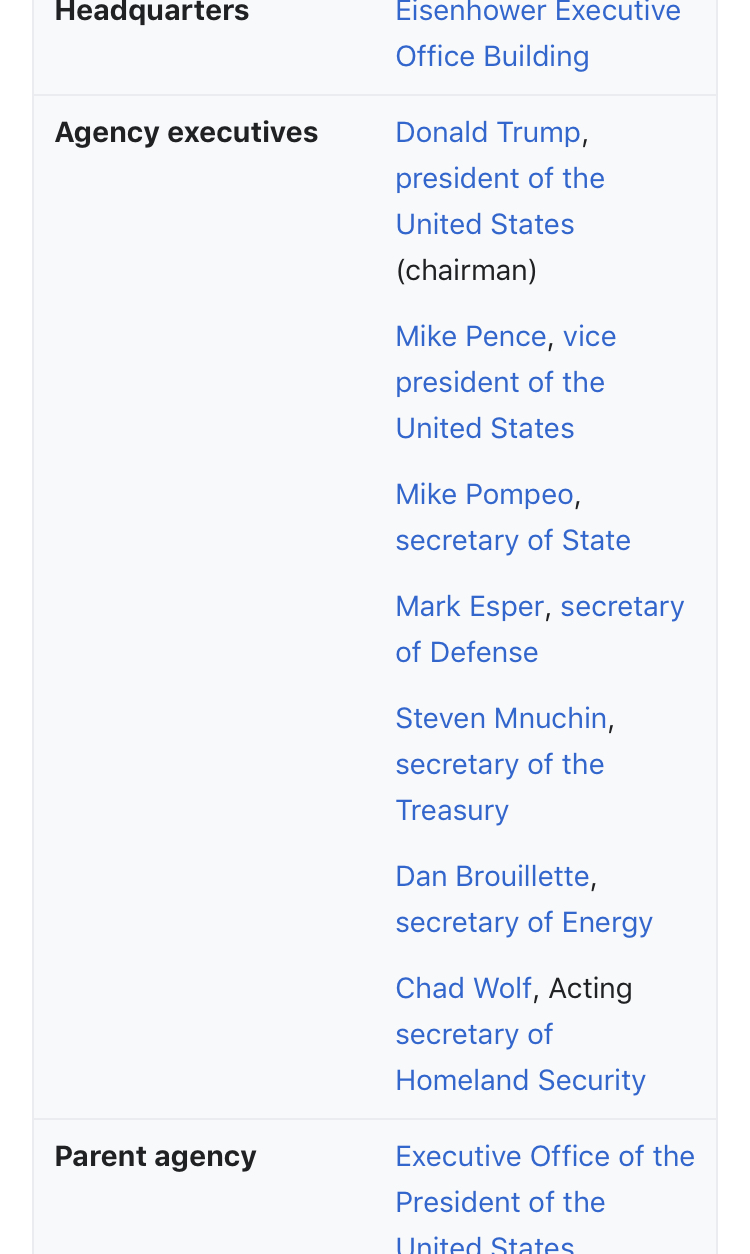Open the Donald Trump article link

pyautogui.click(x=487, y=133)
